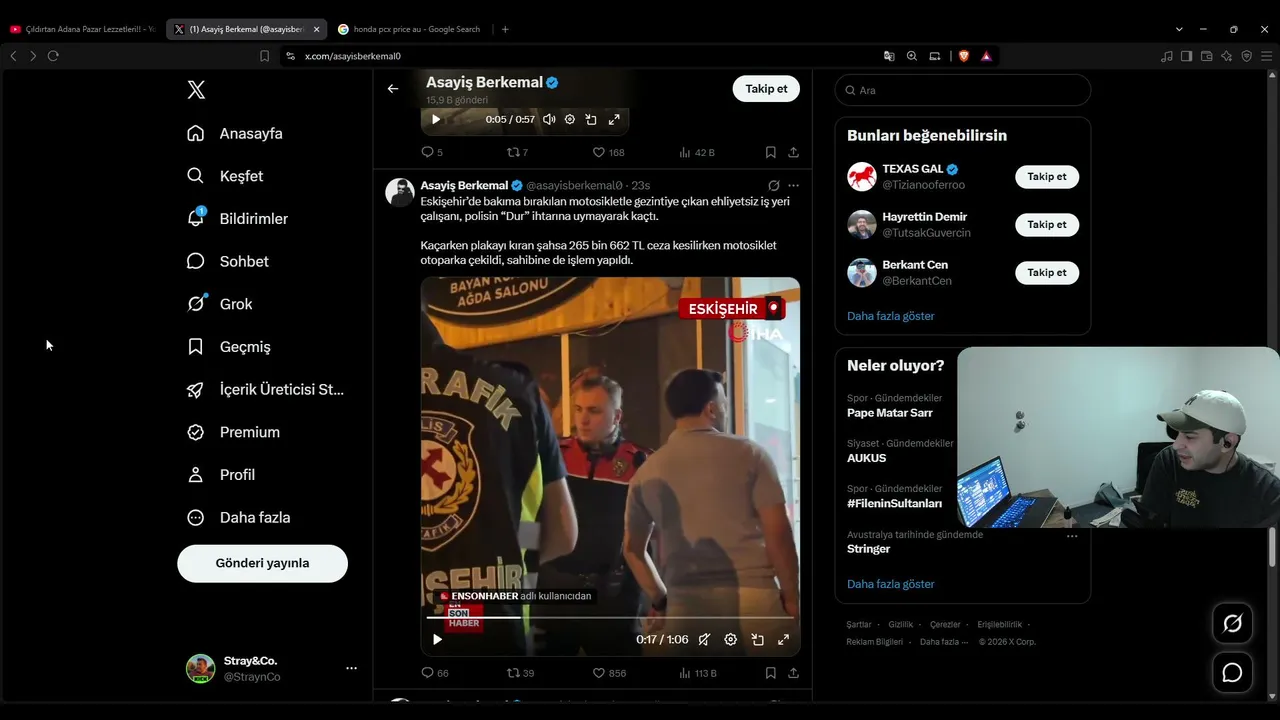
Task: Follow Berkant Cen with Takip et
Action: (1047, 272)
